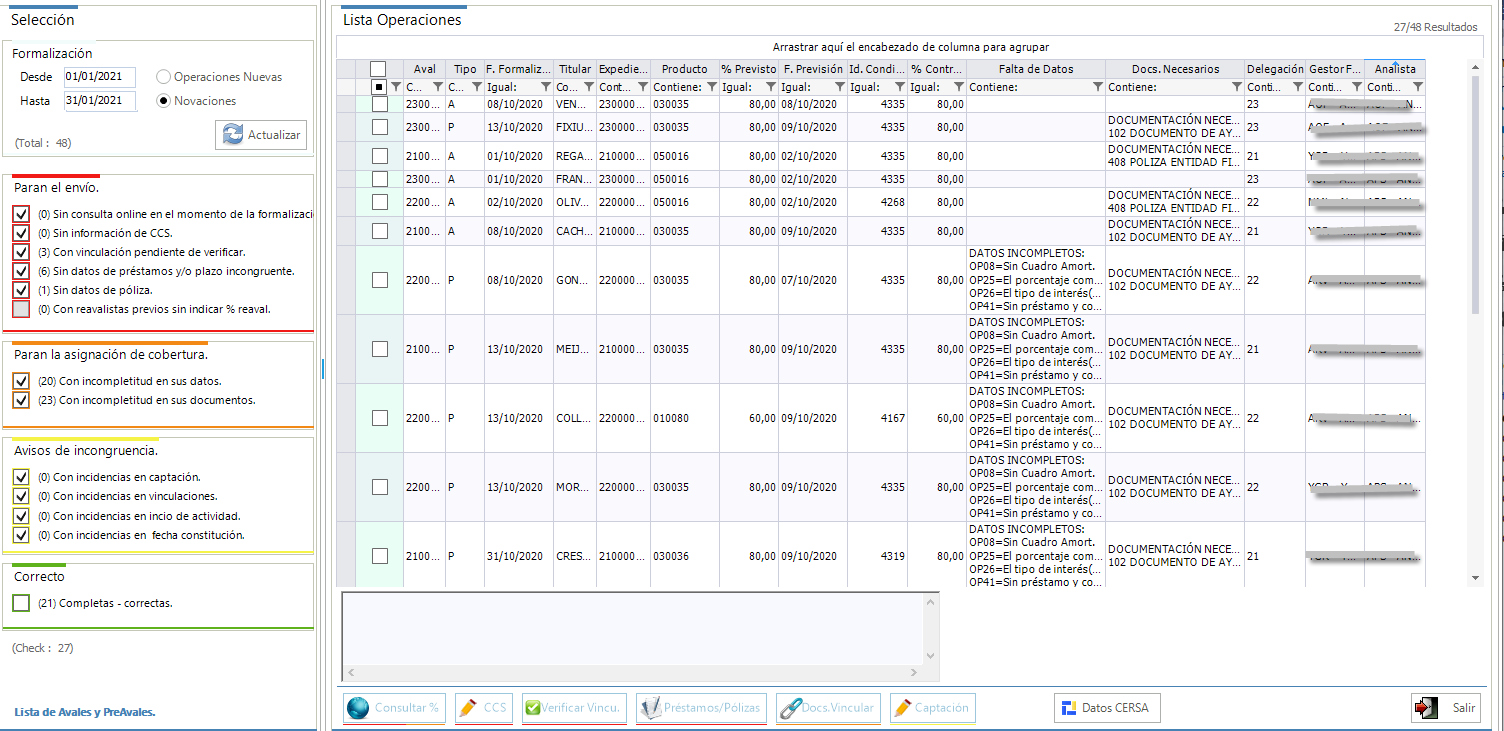
Task: Switch to Lista Operaciones tab title
Action: pos(402,19)
